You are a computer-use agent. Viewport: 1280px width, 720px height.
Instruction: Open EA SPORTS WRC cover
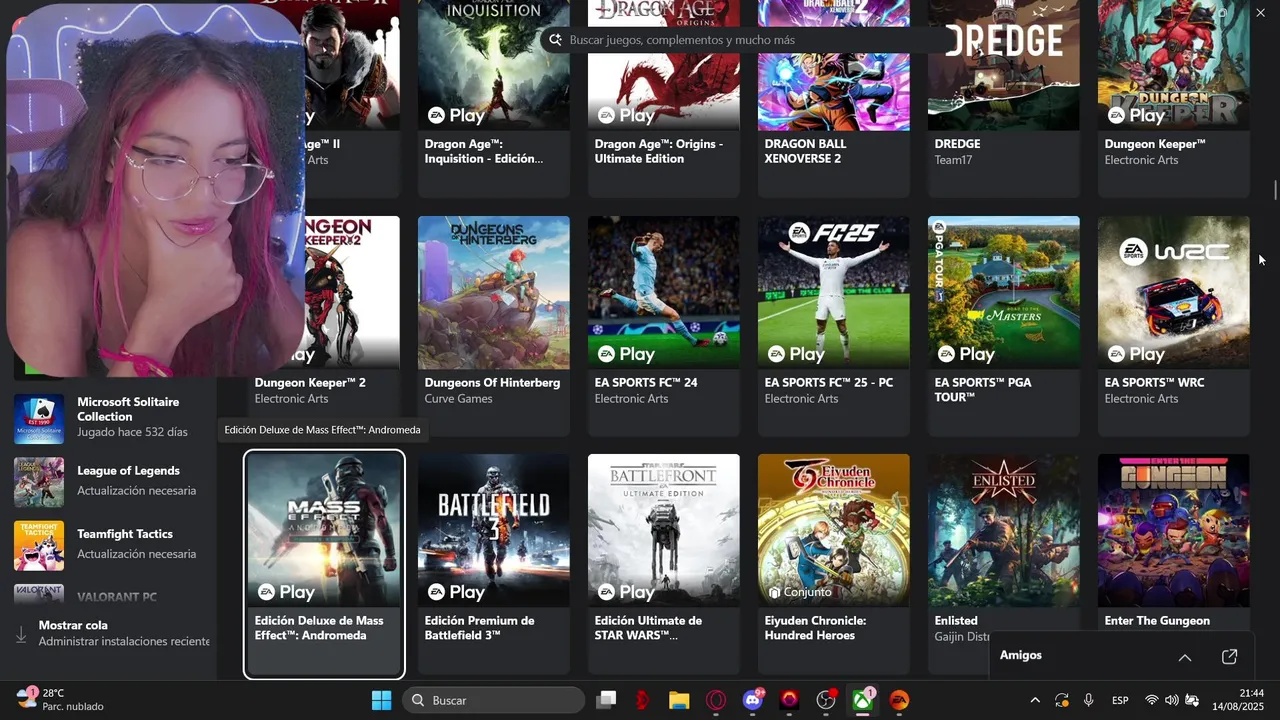[x=1174, y=292]
